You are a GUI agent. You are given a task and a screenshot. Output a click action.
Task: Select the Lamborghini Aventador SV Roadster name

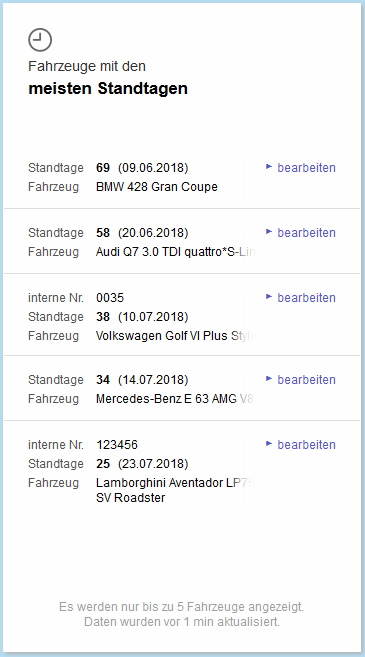[175, 490]
